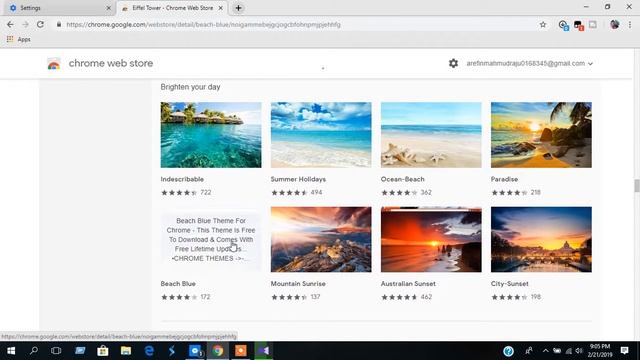The width and height of the screenshot is (640, 360).
Task: Click the chrome web store header title
Action: click(111, 63)
